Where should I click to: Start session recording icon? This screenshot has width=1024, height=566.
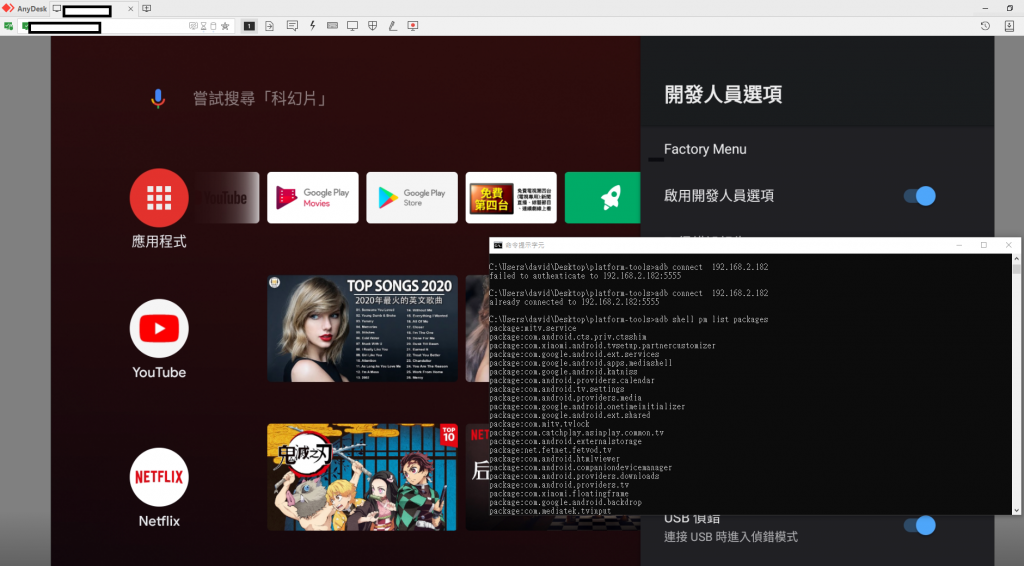coord(412,25)
